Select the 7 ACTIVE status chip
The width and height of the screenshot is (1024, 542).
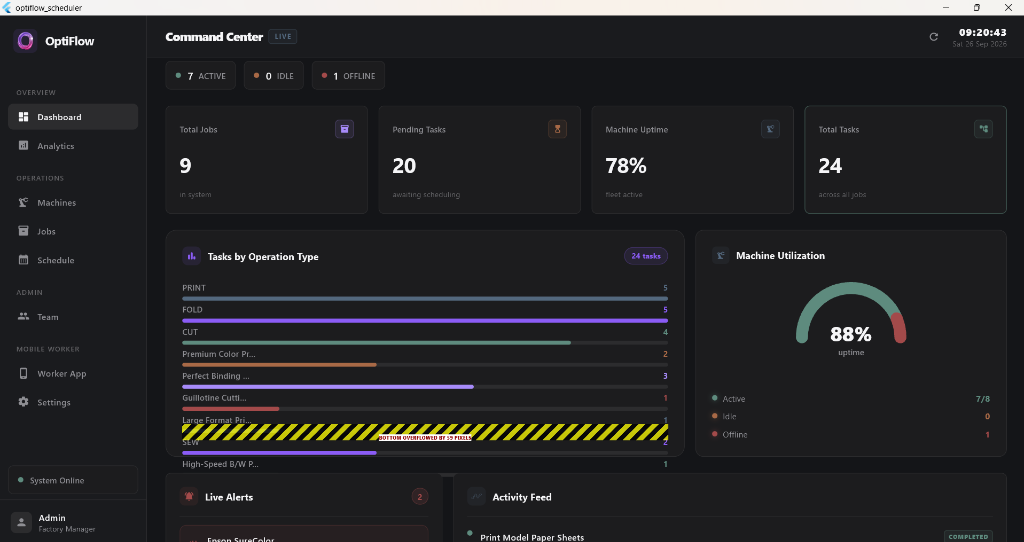[200, 76]
